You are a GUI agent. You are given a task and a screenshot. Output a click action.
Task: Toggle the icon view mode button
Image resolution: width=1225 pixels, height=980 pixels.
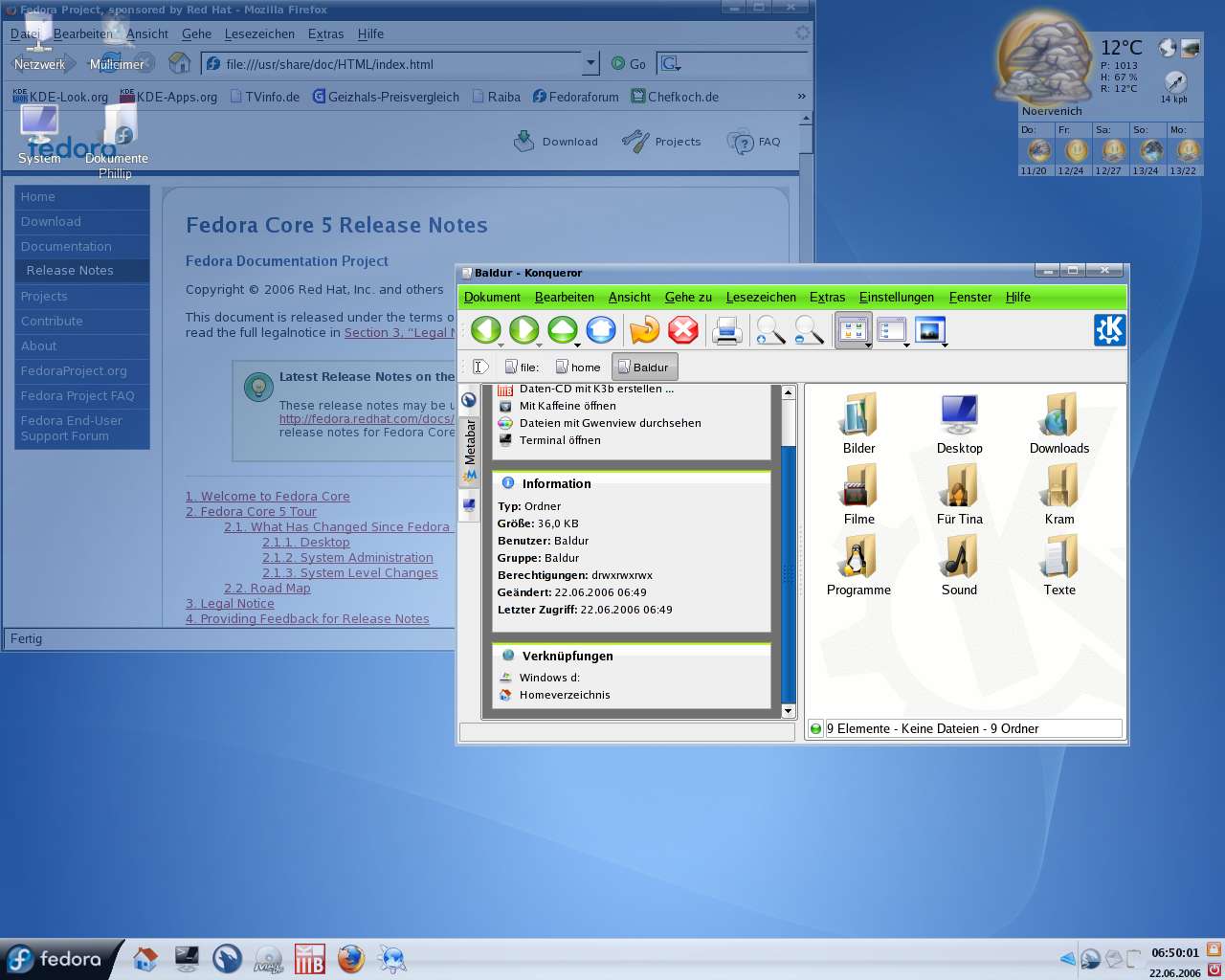853,330
